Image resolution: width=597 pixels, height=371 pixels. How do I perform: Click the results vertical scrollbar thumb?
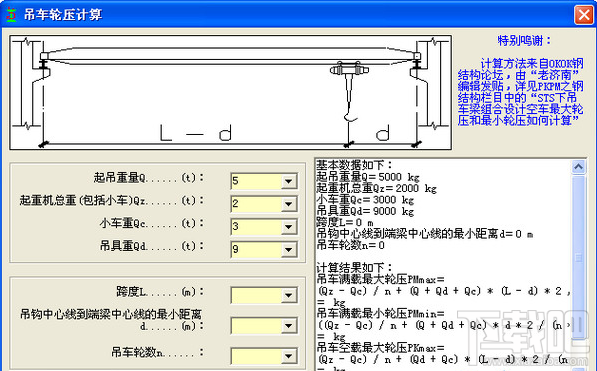coord(578,257)
